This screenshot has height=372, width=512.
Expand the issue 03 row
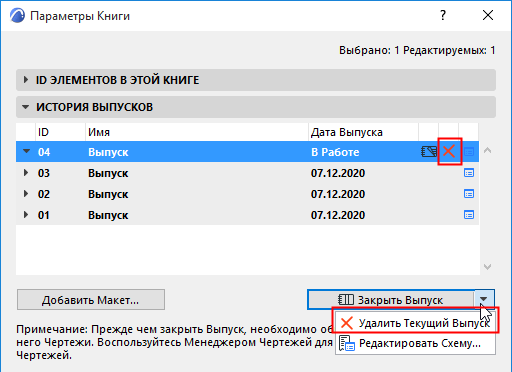pyautogui.click(x=25, y=173)
